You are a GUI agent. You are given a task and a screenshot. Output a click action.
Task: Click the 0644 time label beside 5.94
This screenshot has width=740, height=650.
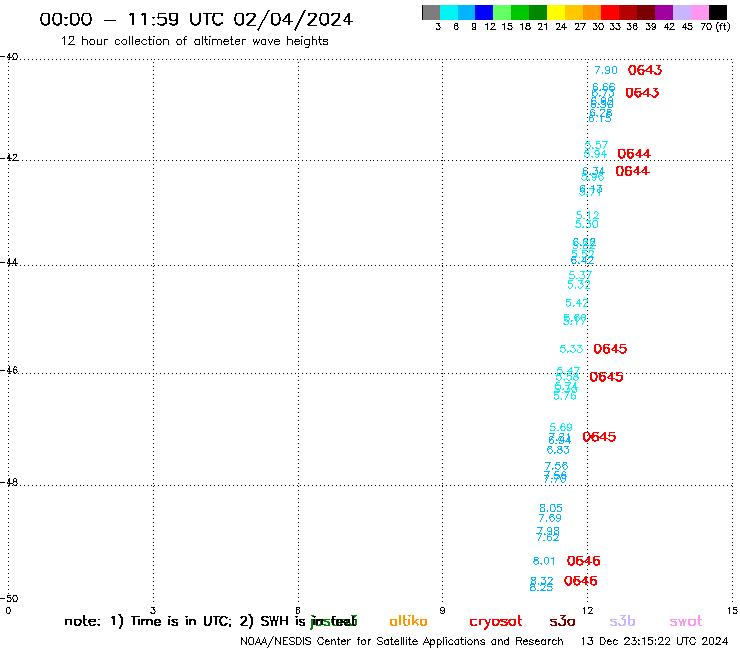coord(634,154)
